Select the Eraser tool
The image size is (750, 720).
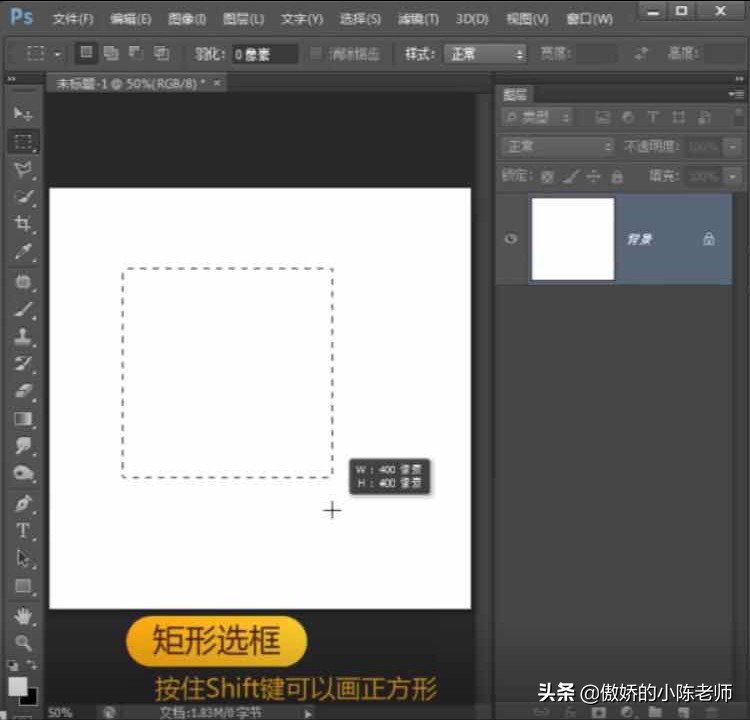(x=22, y=391)
